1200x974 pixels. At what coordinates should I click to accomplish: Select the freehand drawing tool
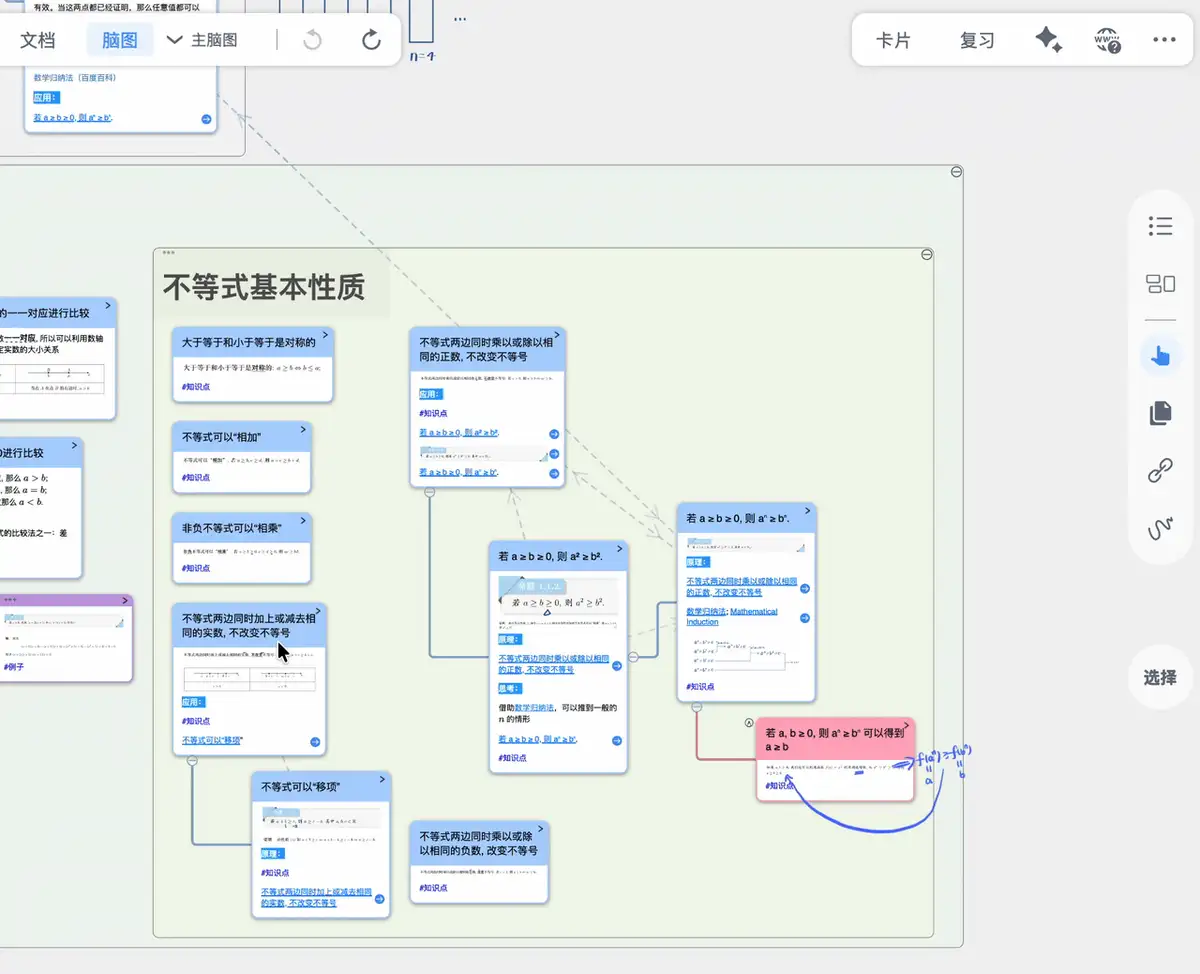pos(1160,528)
